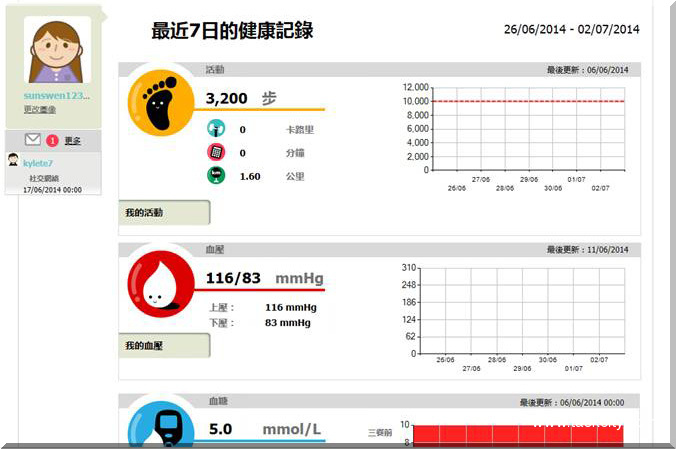Screen dimensions: 676x449
Task: Click the red blood drop icon
Action: pos(159,283)
